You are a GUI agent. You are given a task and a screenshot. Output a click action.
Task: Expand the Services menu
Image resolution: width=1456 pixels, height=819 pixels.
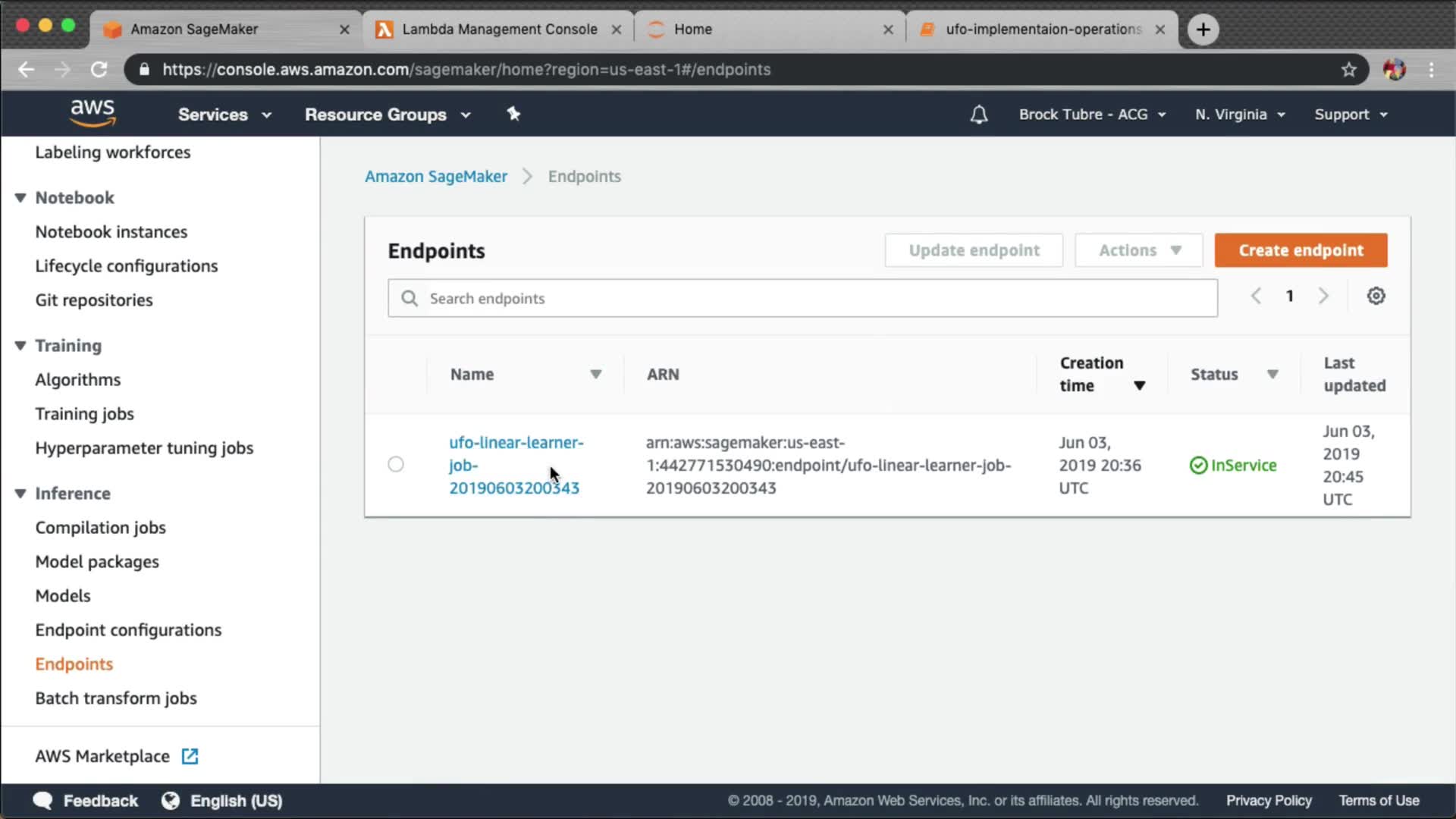tap(224, 115)
